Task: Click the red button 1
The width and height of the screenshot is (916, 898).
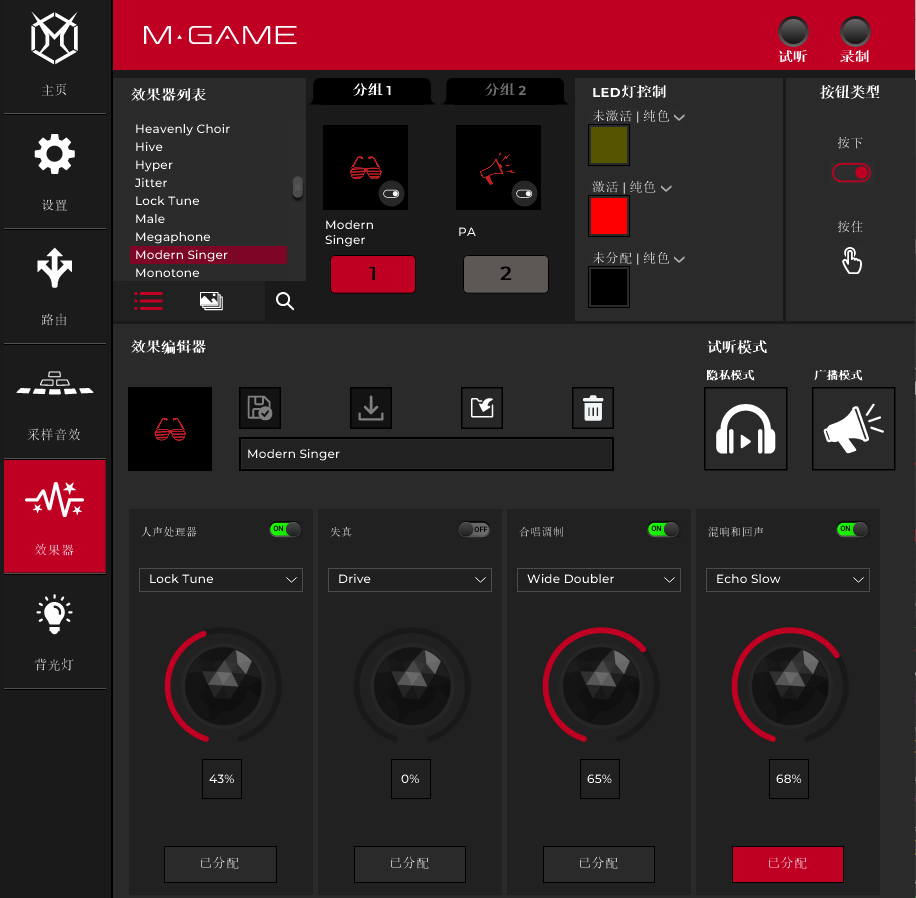Action: [x=373, y=274]
